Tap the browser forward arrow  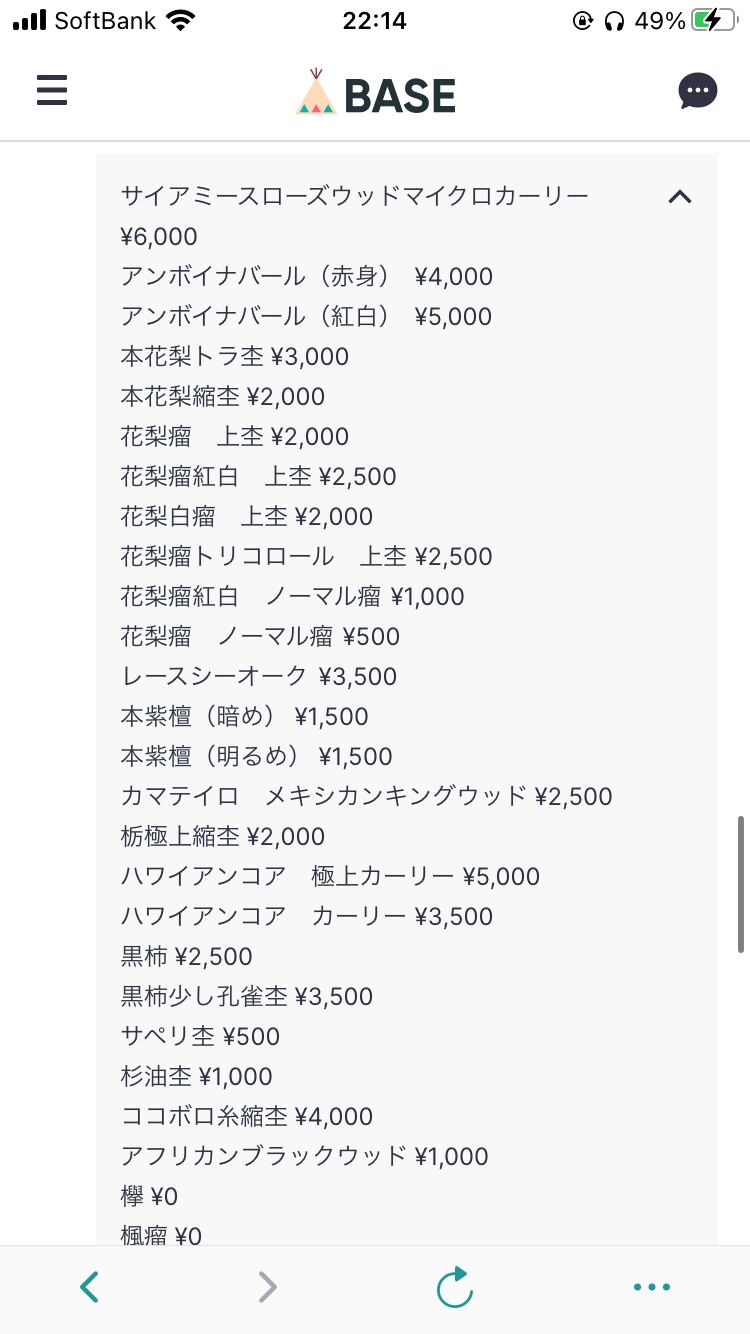coord(267,1286)
